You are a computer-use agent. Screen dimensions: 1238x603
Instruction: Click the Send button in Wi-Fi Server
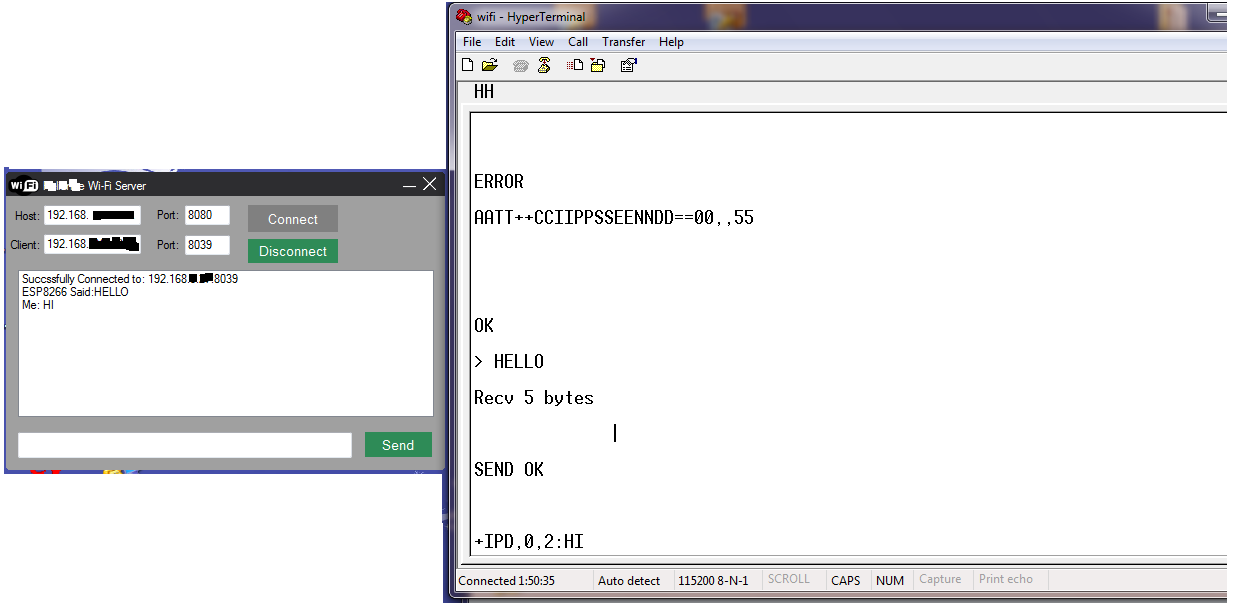(x=398, y=445)
